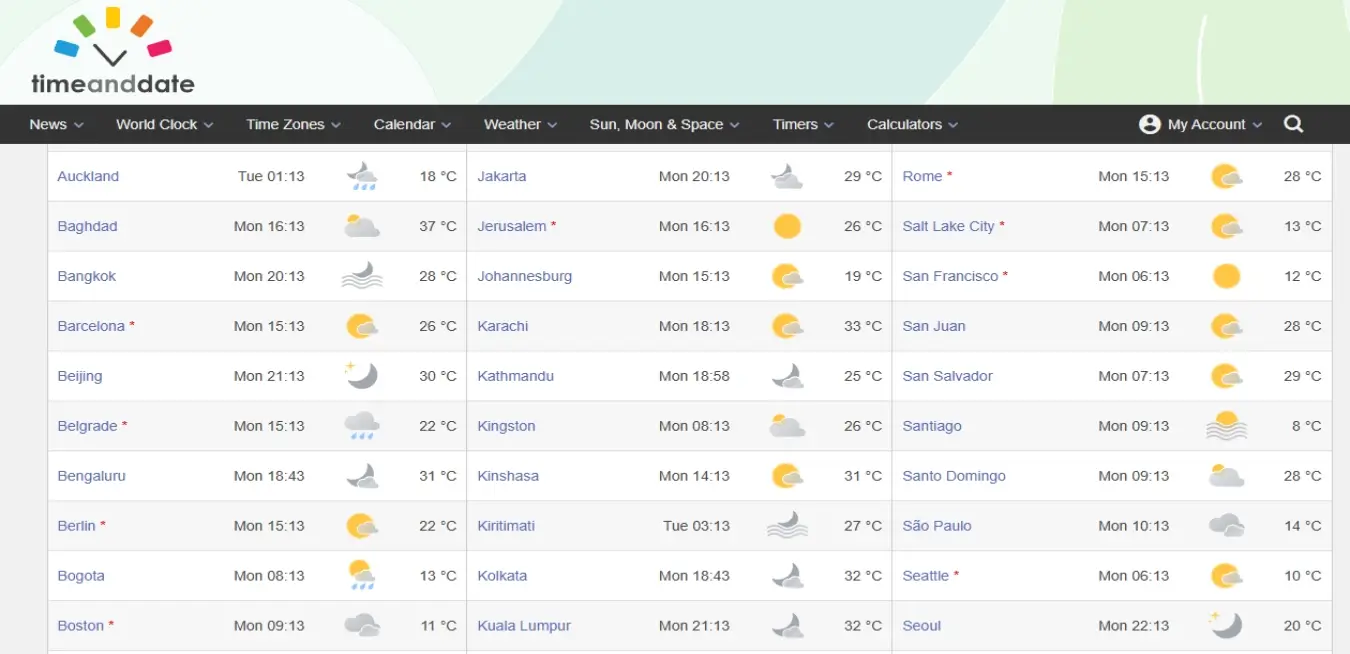Click Seoul's clear night moon icon

[1227, 626]
